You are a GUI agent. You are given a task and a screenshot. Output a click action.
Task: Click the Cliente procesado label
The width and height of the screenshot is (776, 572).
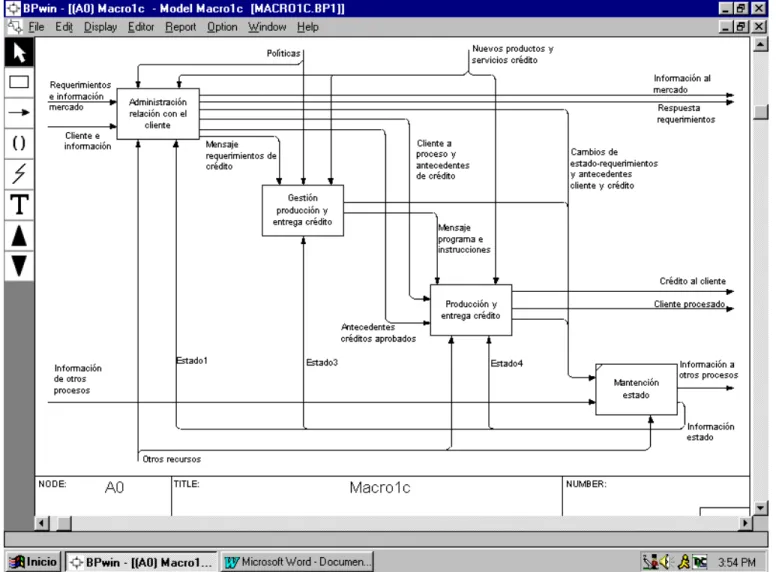pos(689,304)
